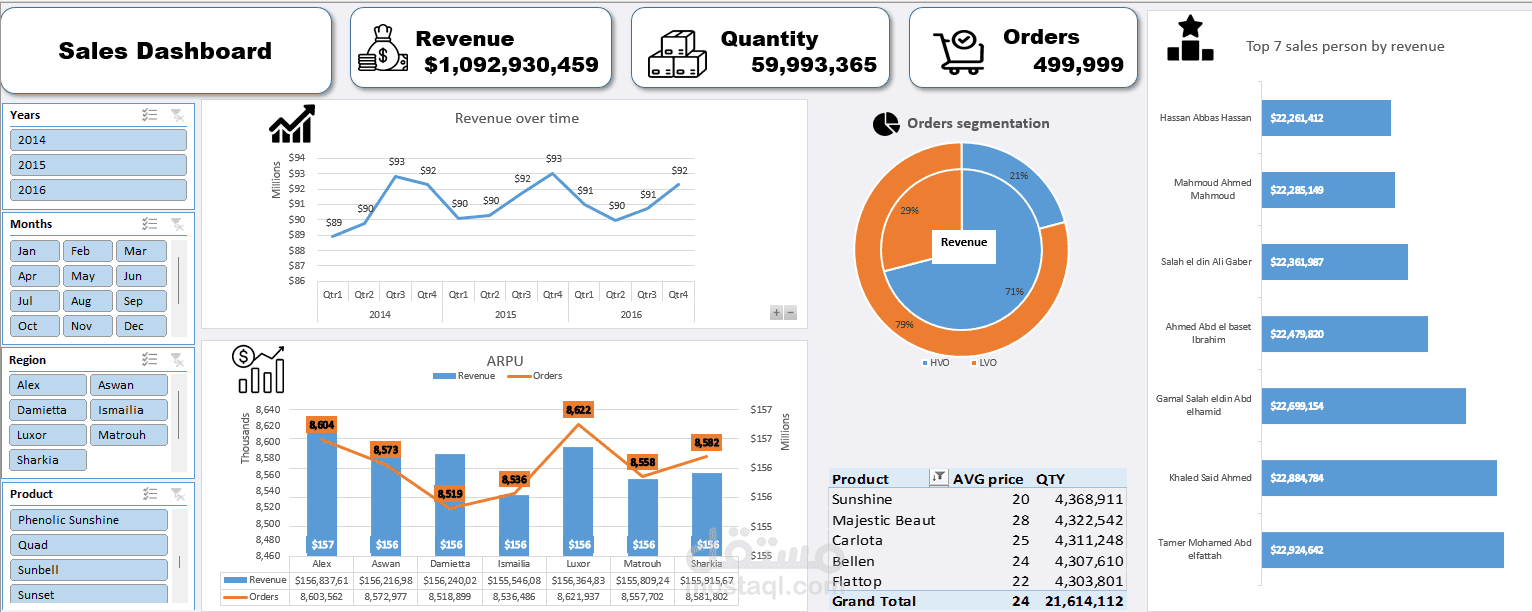Select Quad in the Product slicer

coord(88,545)
